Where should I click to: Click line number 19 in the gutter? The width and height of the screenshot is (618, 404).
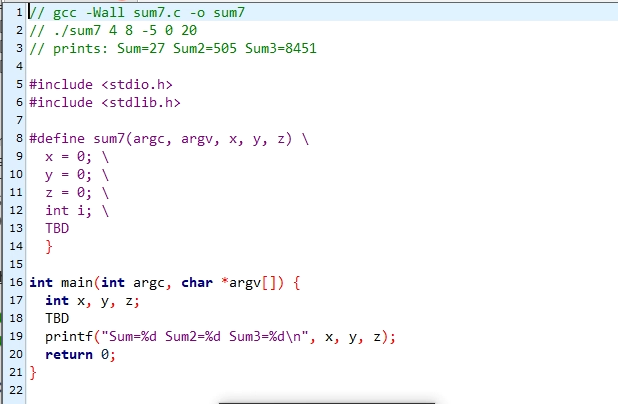coord(16,336)
